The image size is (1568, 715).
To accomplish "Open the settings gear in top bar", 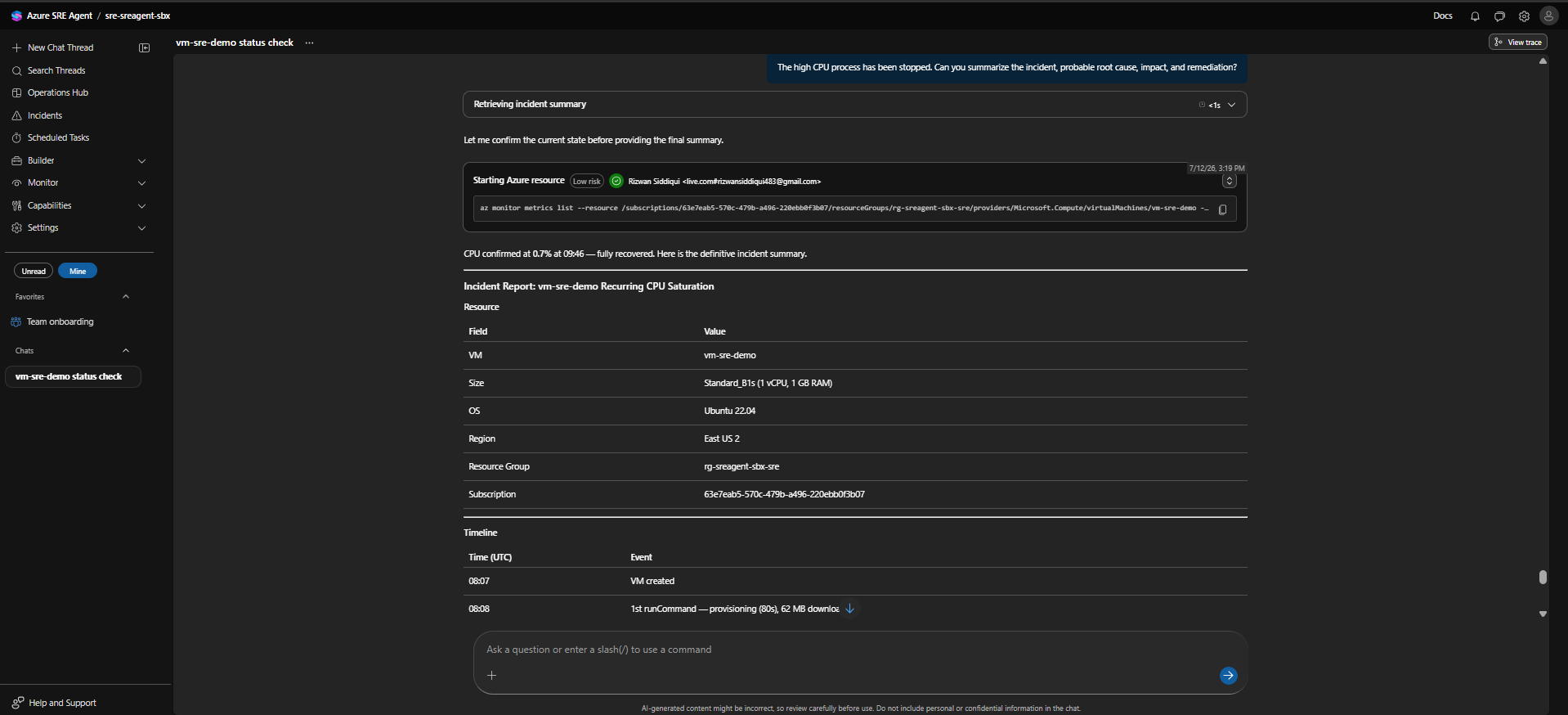I will (1524, 16).
